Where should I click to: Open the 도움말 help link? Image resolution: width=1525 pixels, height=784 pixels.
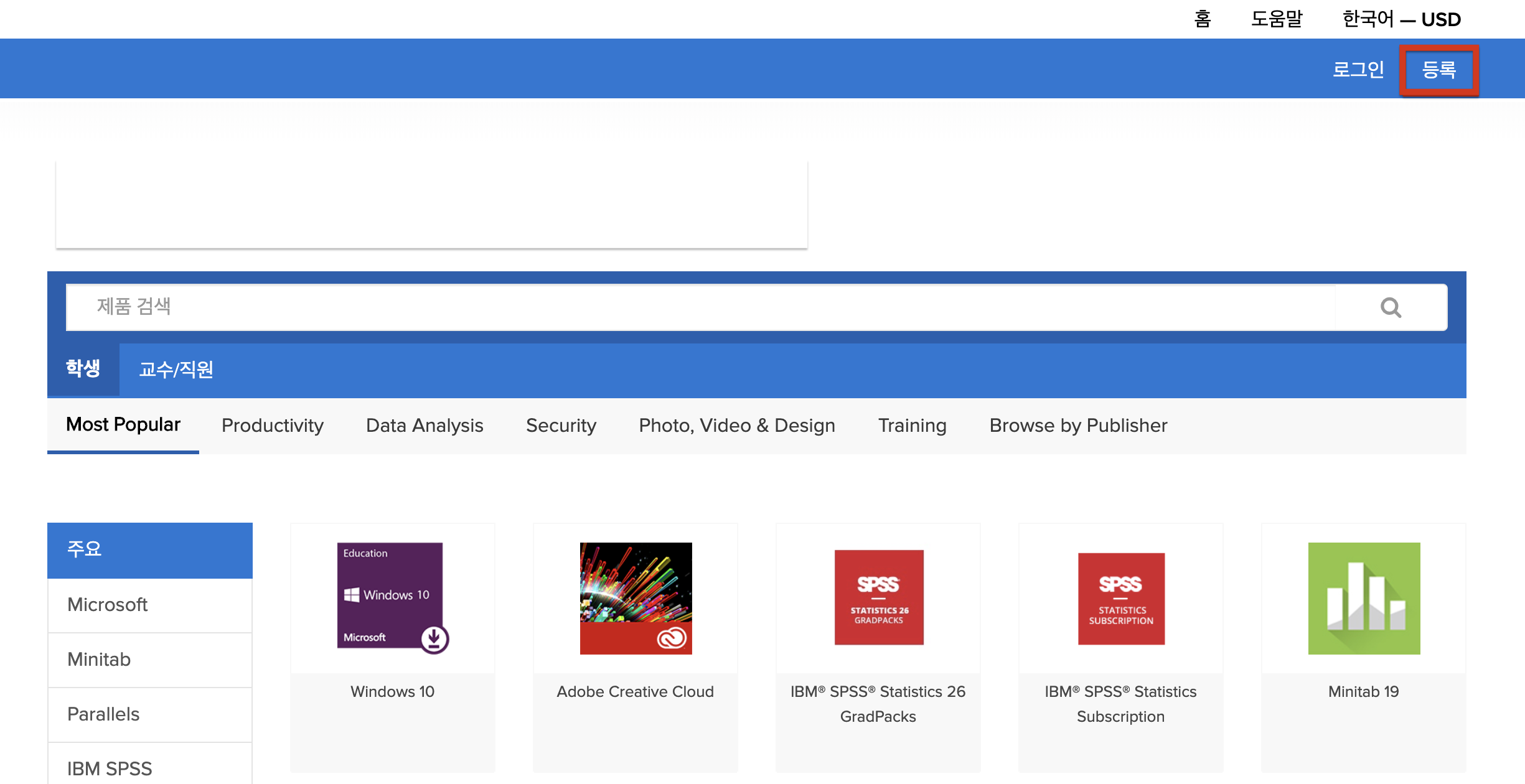(1277, 19)
